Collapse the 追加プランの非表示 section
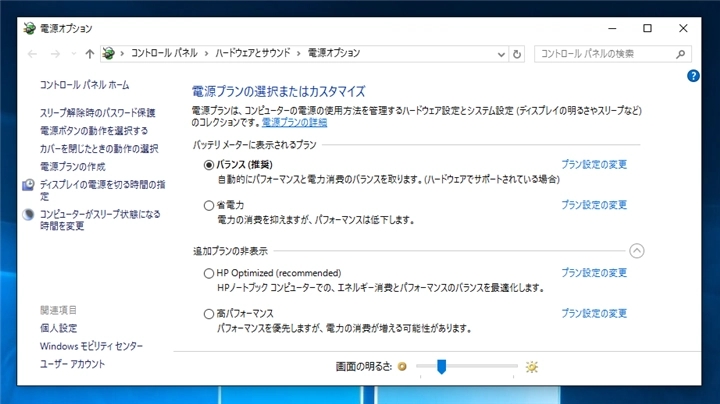The height and width of the screenshot is (404, 720). pyautogui.click(x=636, y=251)
